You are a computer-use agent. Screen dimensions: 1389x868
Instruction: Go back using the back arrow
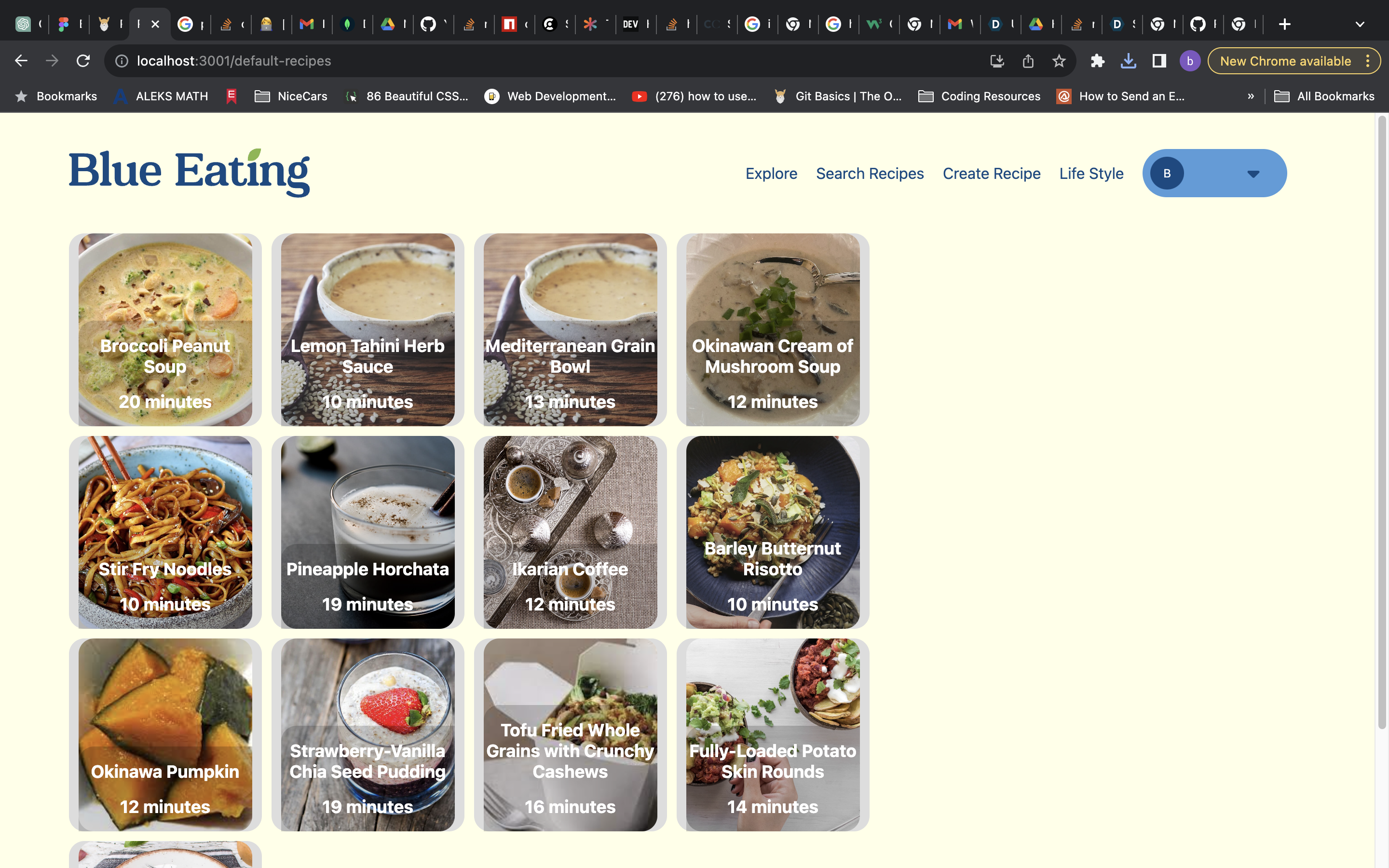pyautogui.click(x=21, y=61)
